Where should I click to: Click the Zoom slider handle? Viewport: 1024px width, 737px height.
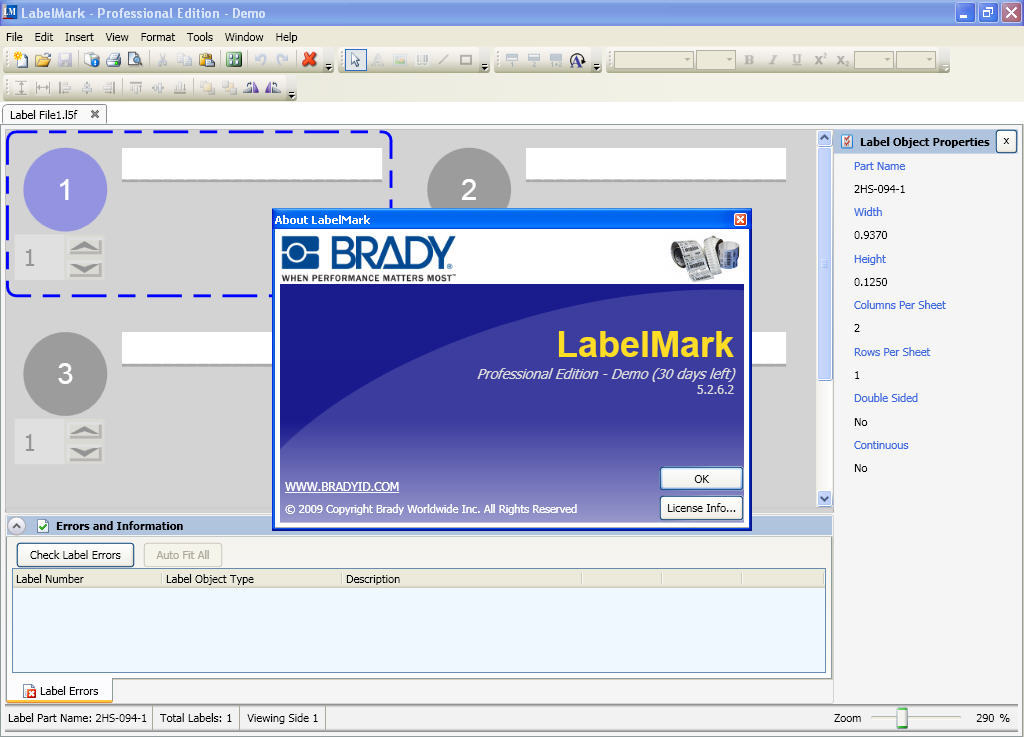click(x=902, y=718)
